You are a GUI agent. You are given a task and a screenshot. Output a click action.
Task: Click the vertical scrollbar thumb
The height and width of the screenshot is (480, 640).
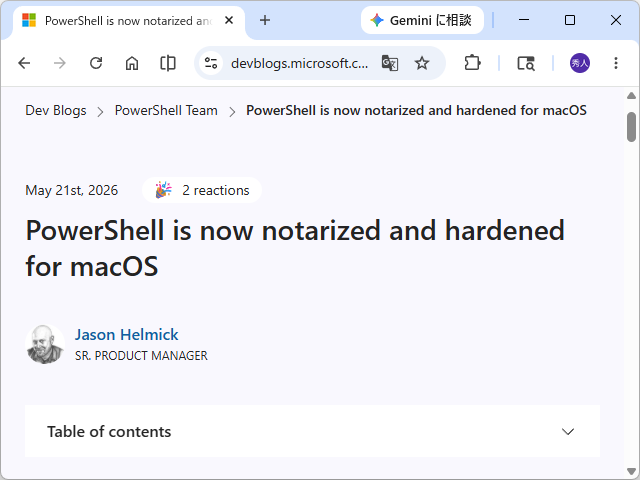click(631, 127)
